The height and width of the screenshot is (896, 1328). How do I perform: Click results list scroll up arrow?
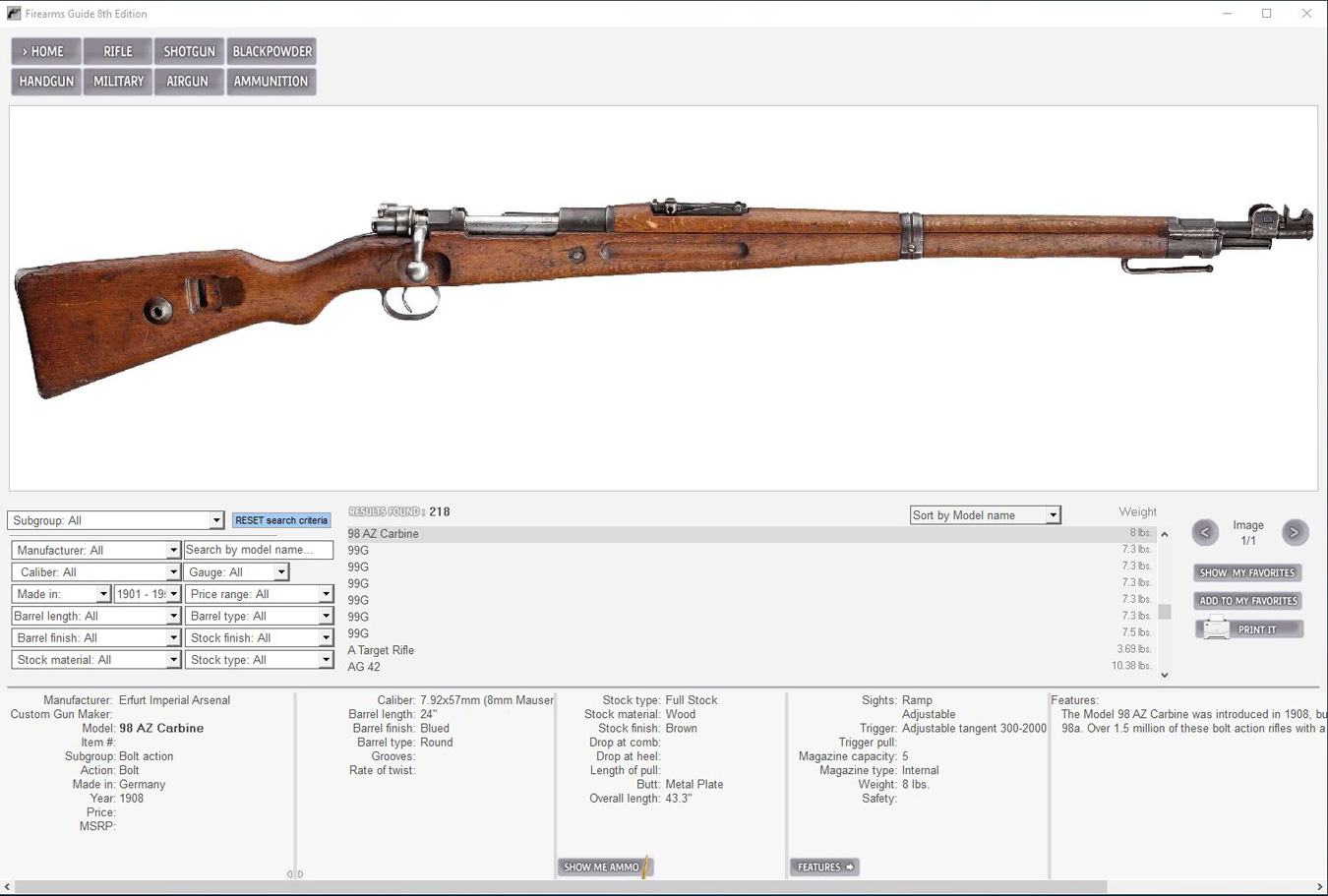click(x=1165, y=534)
